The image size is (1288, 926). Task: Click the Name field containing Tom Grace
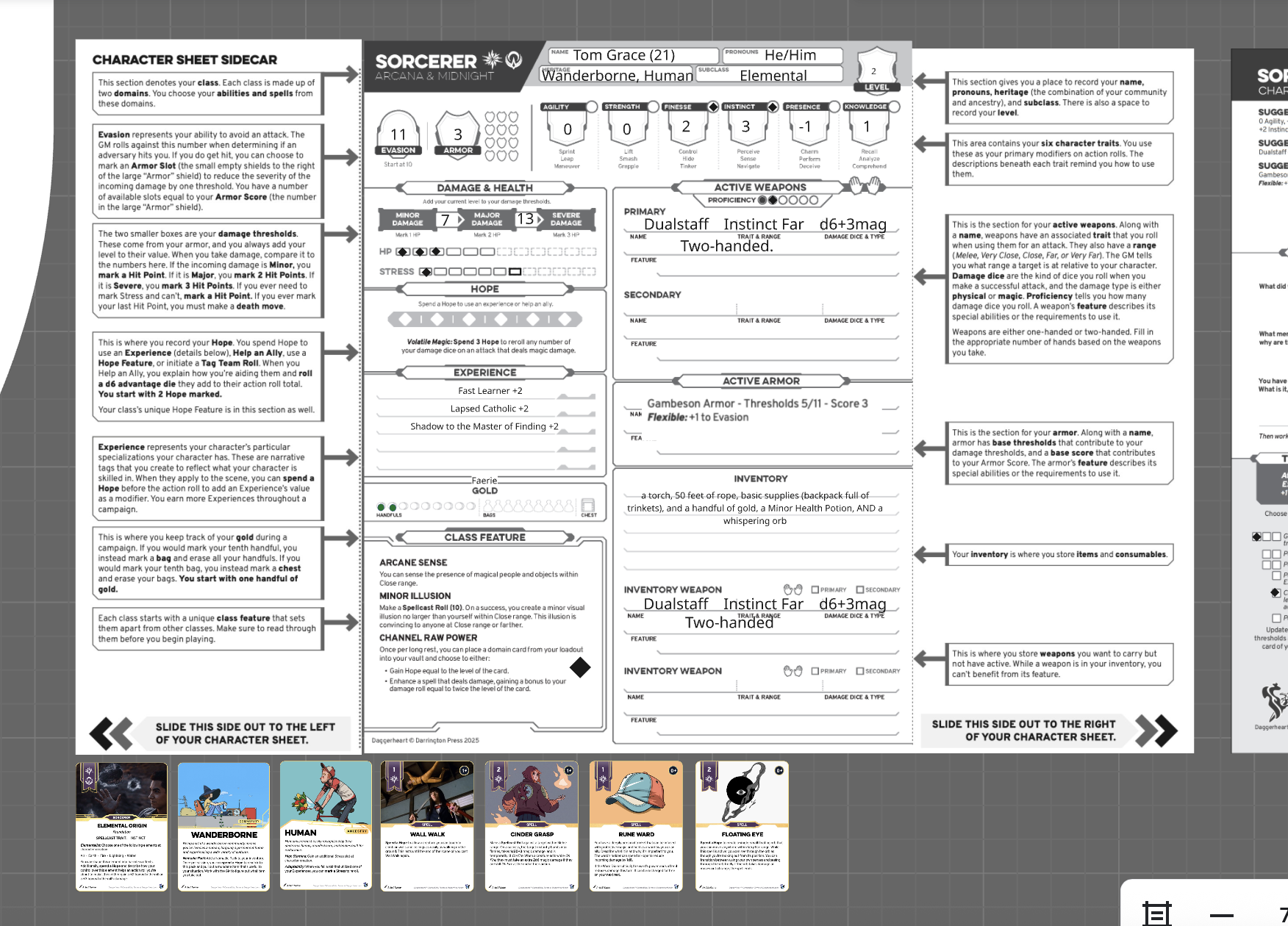coord(634,54)
